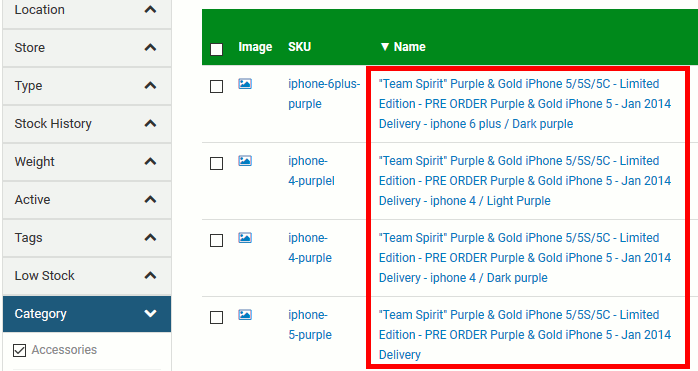Expand the Active filter panel

pos(87,200)
